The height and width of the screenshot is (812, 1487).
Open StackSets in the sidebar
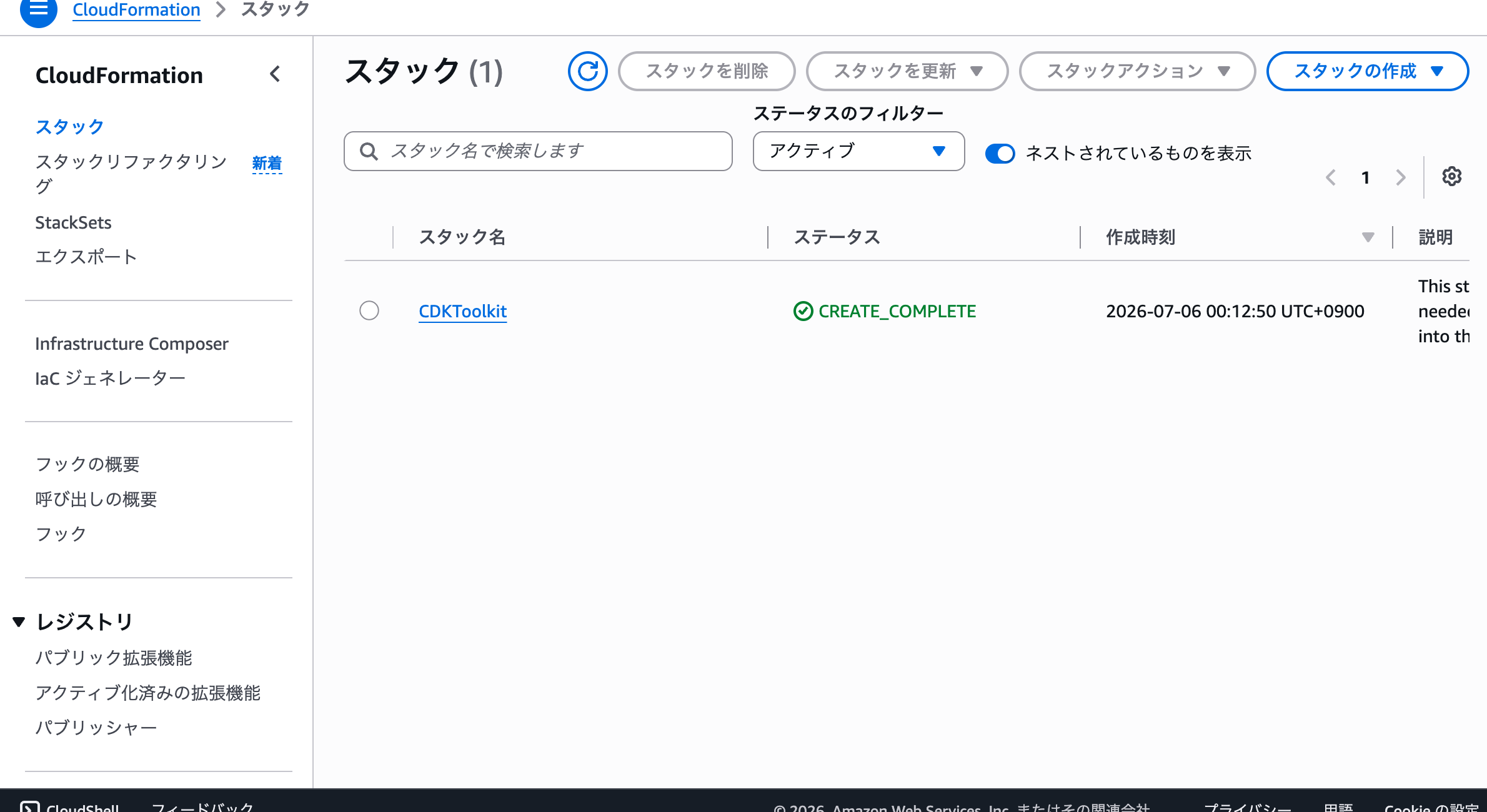73,223
